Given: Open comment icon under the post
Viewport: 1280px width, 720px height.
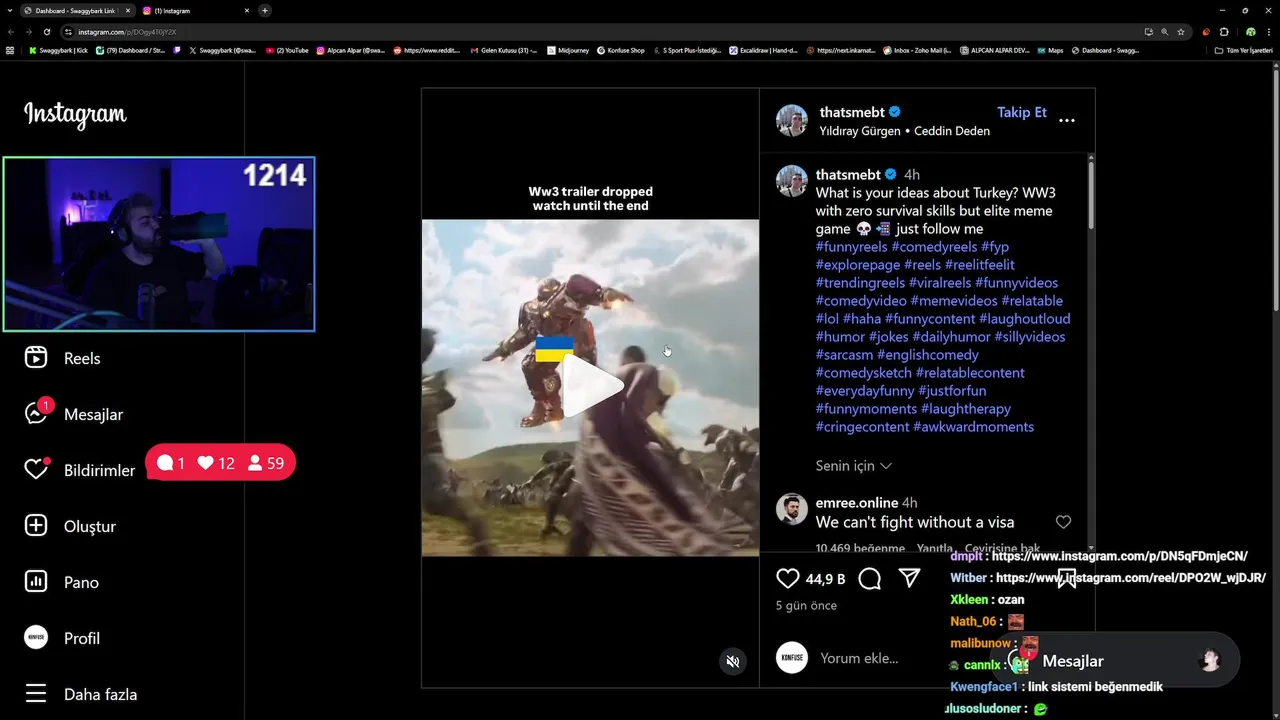Looking at the screenshot, I should pos(869,578).
